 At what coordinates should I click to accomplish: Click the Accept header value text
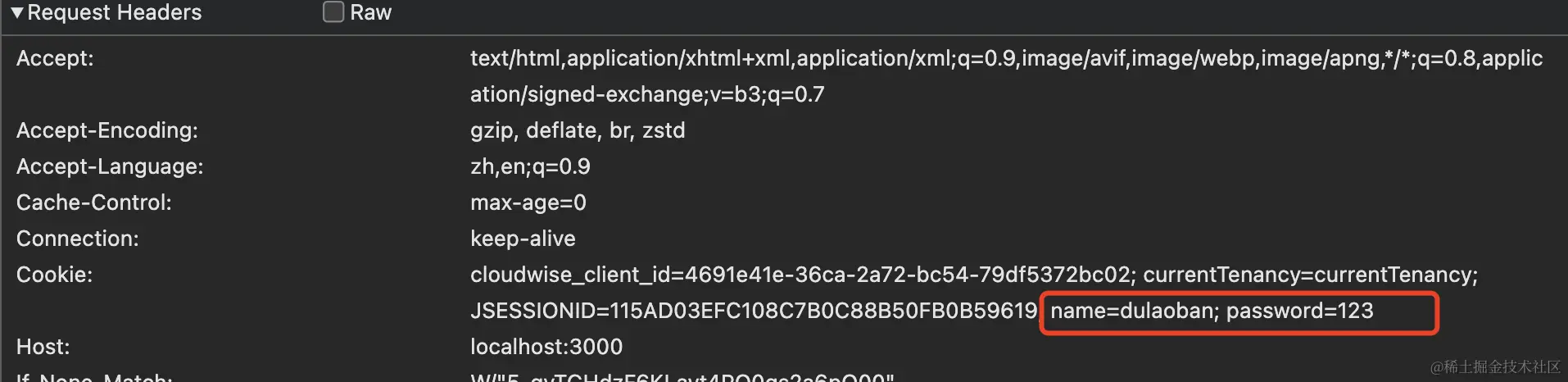[1006, 76]
